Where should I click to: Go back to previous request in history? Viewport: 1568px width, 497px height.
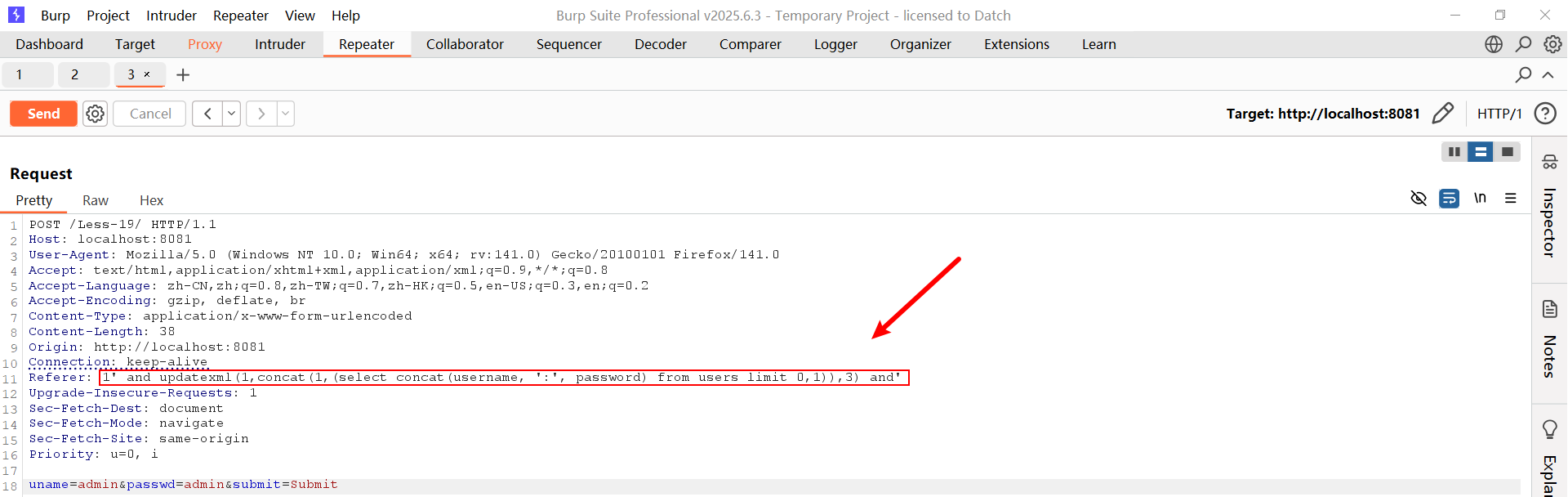click(x=207, y=114)
